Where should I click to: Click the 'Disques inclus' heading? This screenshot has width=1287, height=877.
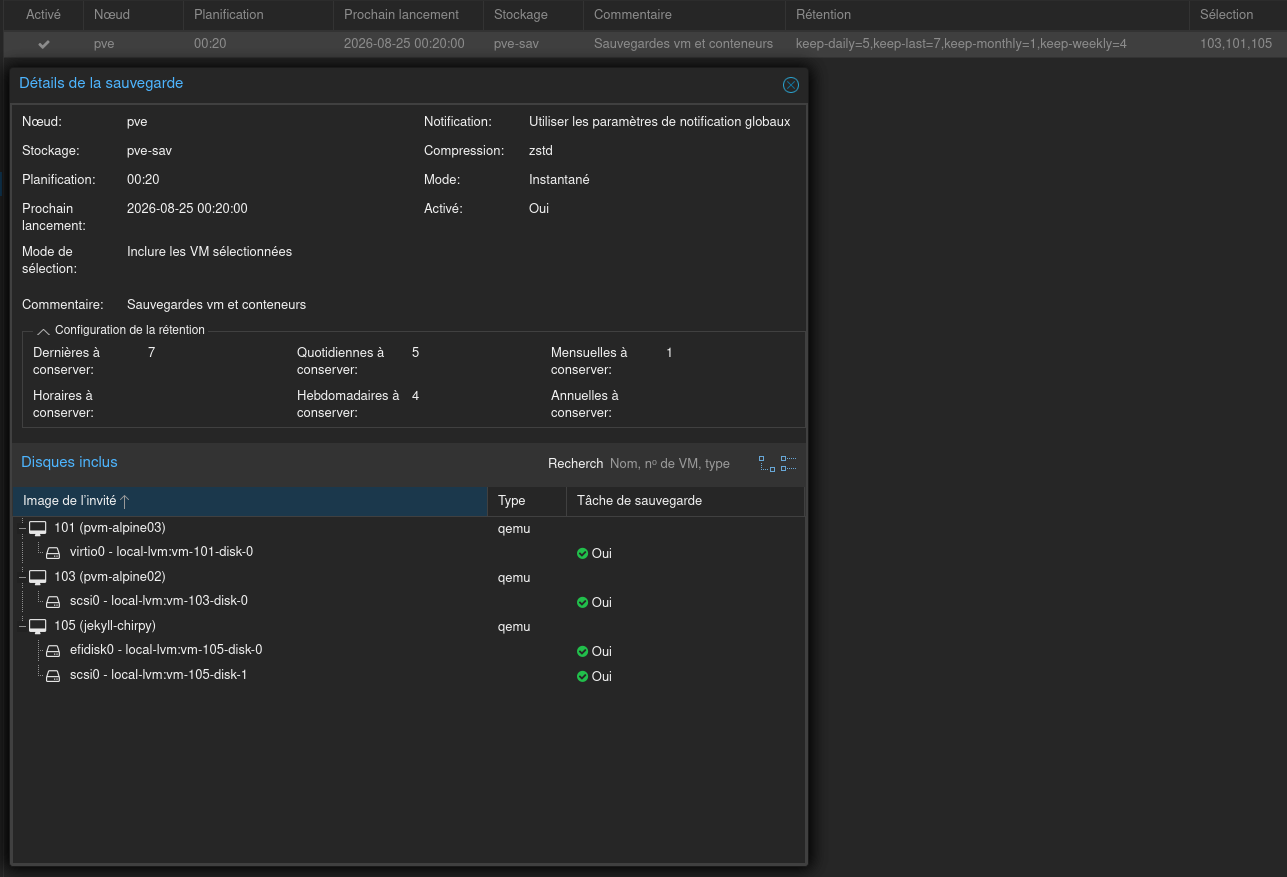pos(69,462)
